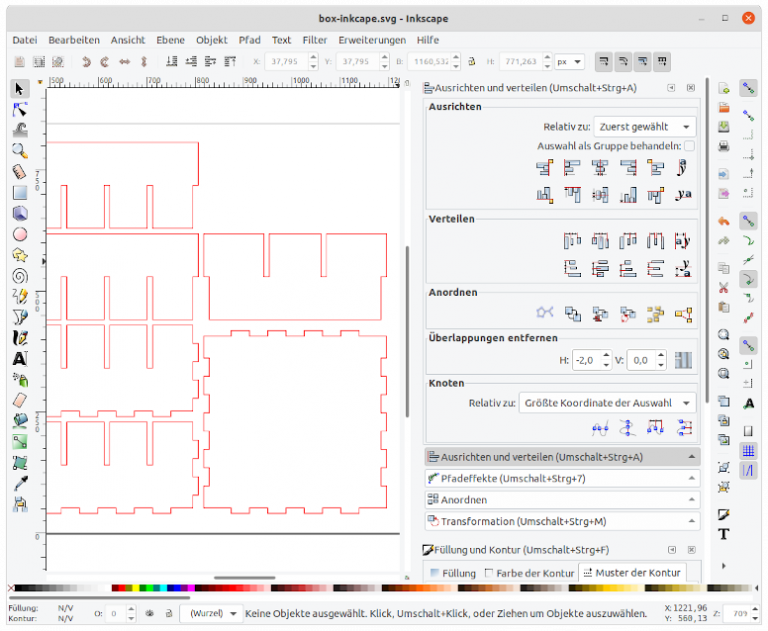The image size is (768, 631).
Task: Select the Tweak tool
Action: (x=20, y=130)
